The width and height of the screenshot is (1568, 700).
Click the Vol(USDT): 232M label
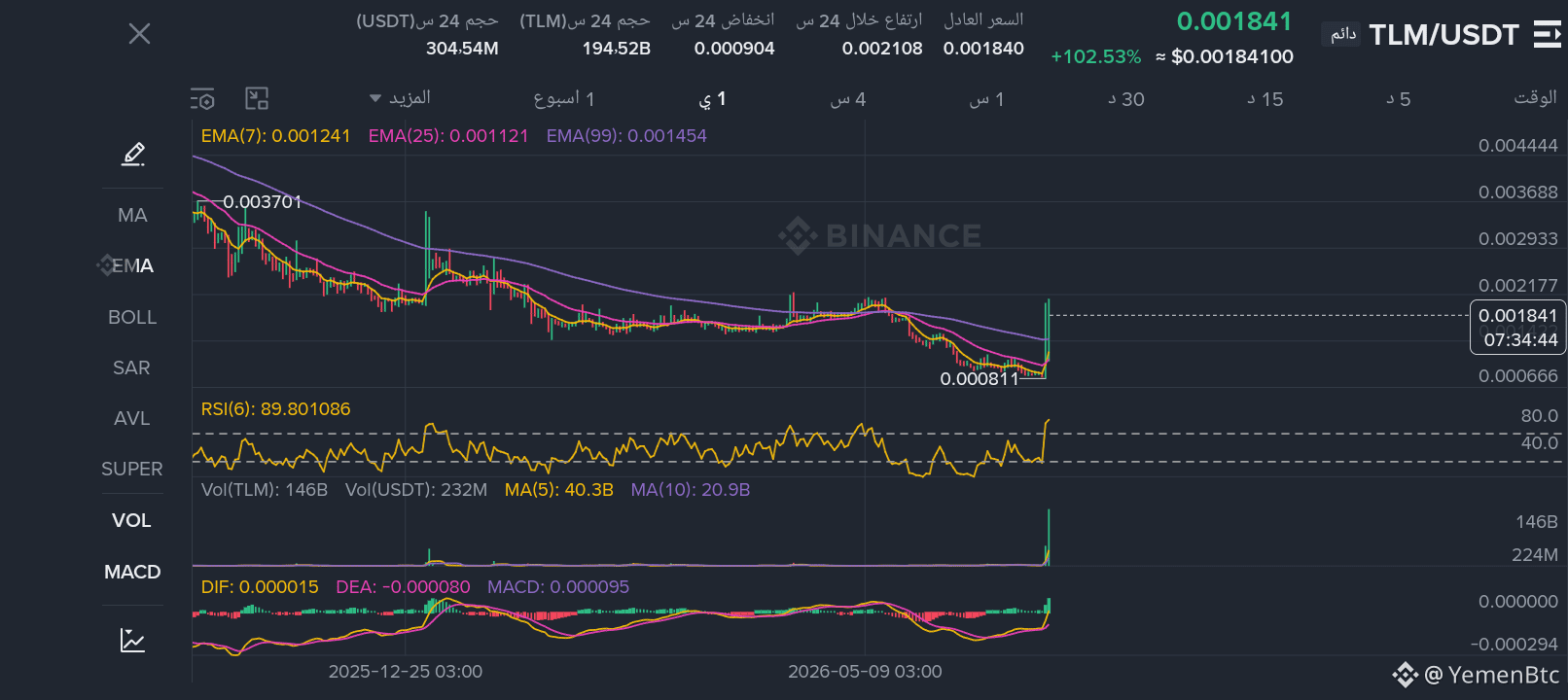point(416,490)
